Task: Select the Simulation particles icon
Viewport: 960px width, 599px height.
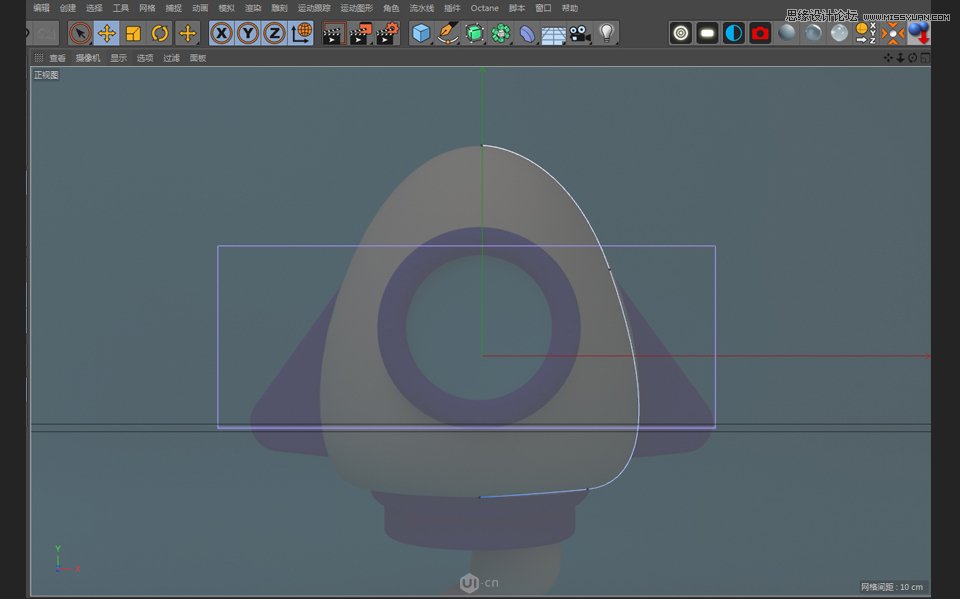Action: click(501, 32)
